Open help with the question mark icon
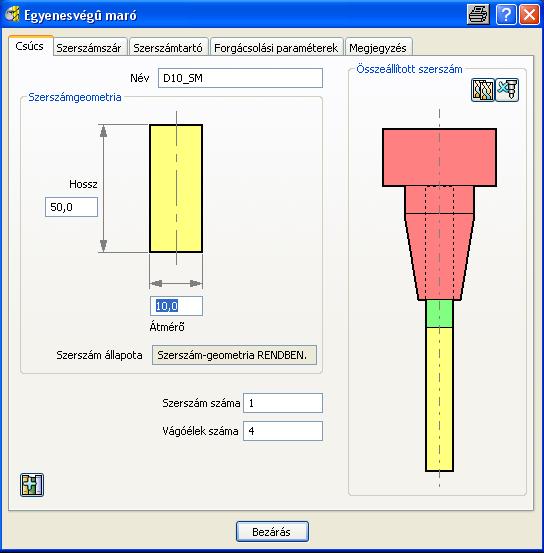544x553 pixels. click(505, 15)
